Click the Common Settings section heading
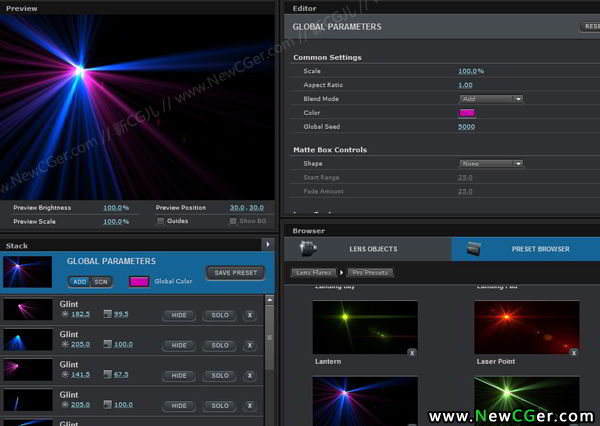The height and width of the screenshot is (426, 600). (327, 57)
